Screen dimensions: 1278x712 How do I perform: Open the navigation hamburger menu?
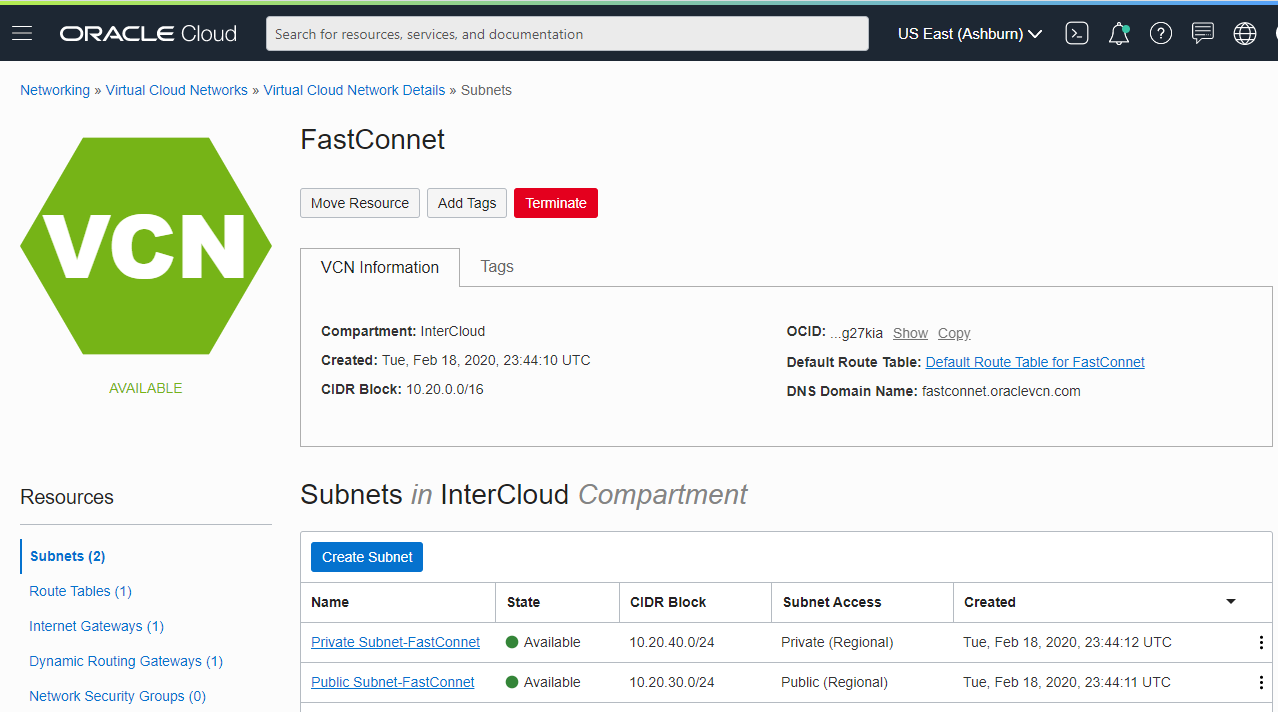coord(21,32)
